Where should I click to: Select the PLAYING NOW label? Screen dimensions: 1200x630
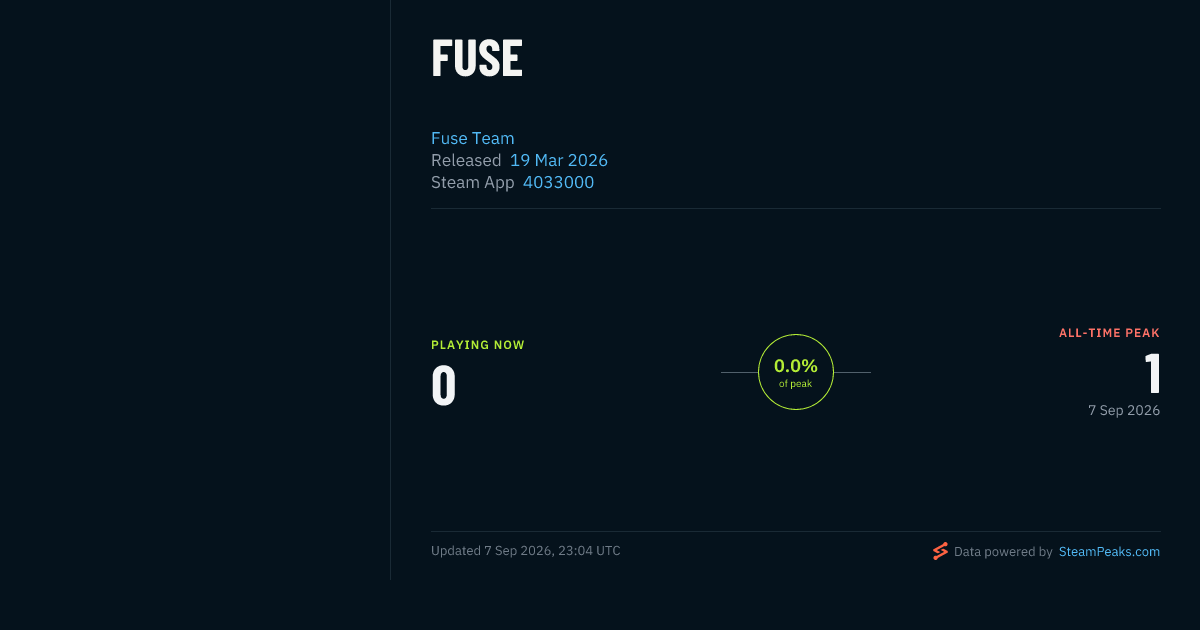coord(478,345)
